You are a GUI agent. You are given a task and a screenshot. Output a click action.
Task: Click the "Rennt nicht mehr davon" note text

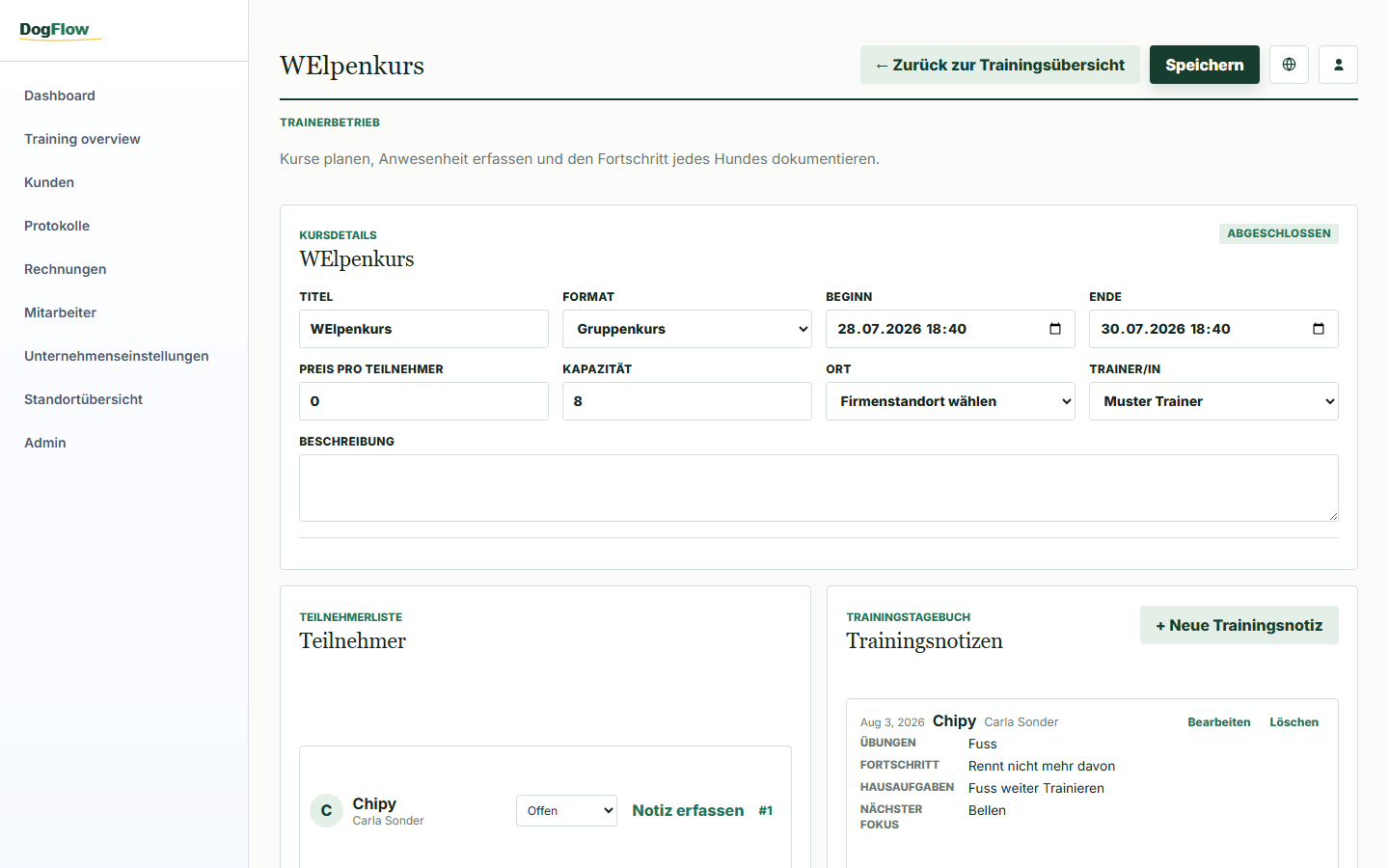1042,766
